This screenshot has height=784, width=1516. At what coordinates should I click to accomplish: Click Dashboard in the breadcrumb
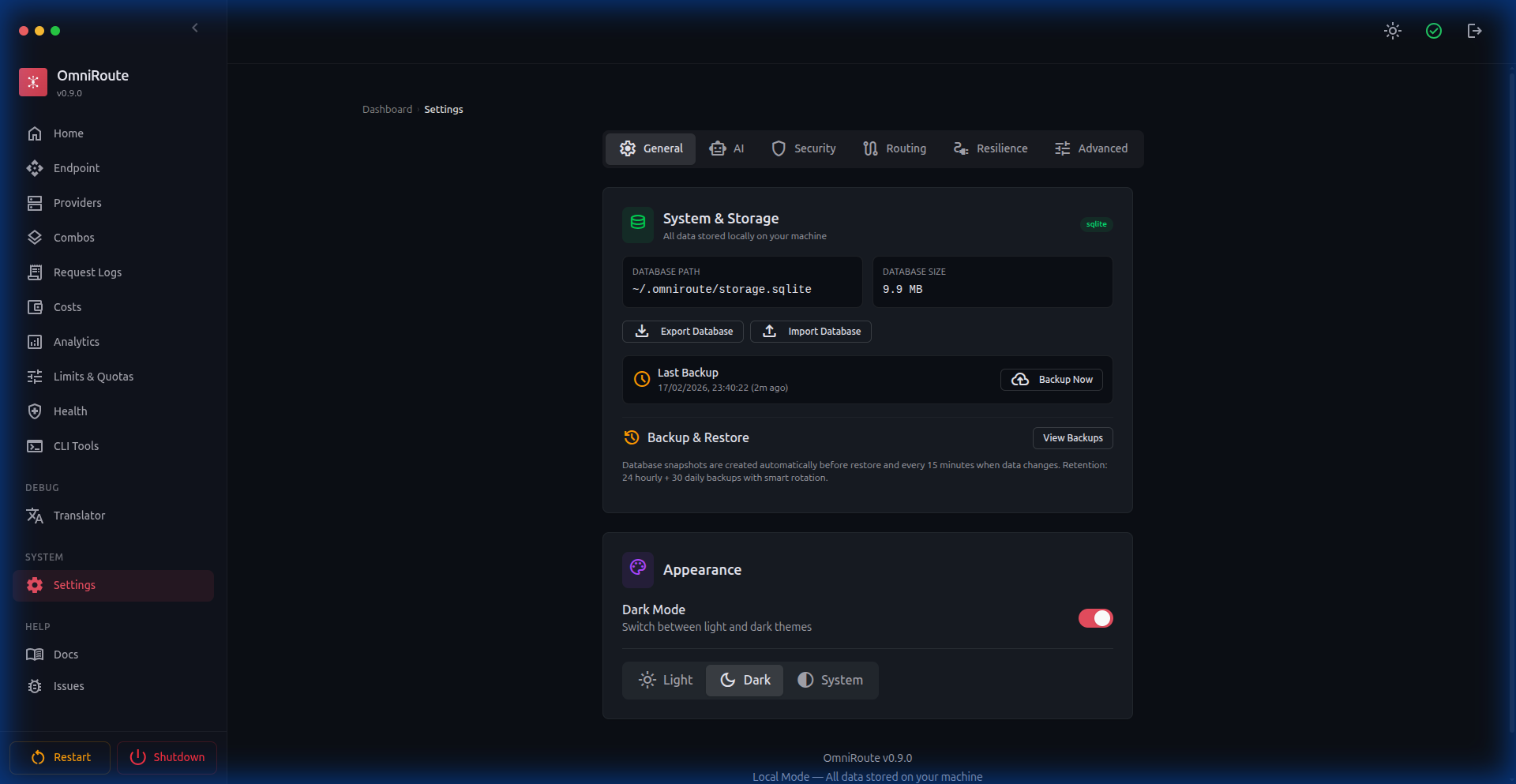[x=387, y=110]
